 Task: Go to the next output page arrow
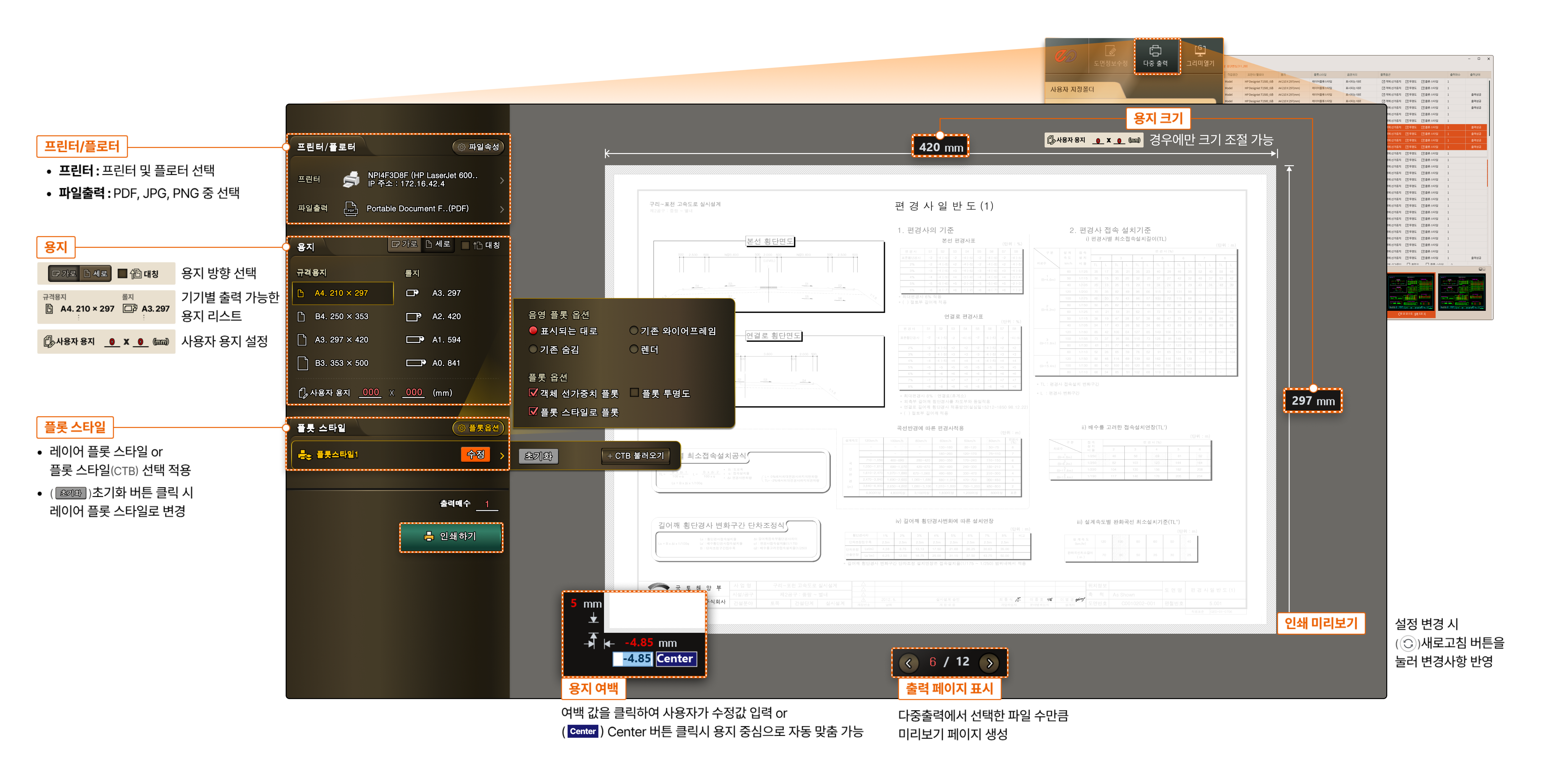(x=990, y=663)
